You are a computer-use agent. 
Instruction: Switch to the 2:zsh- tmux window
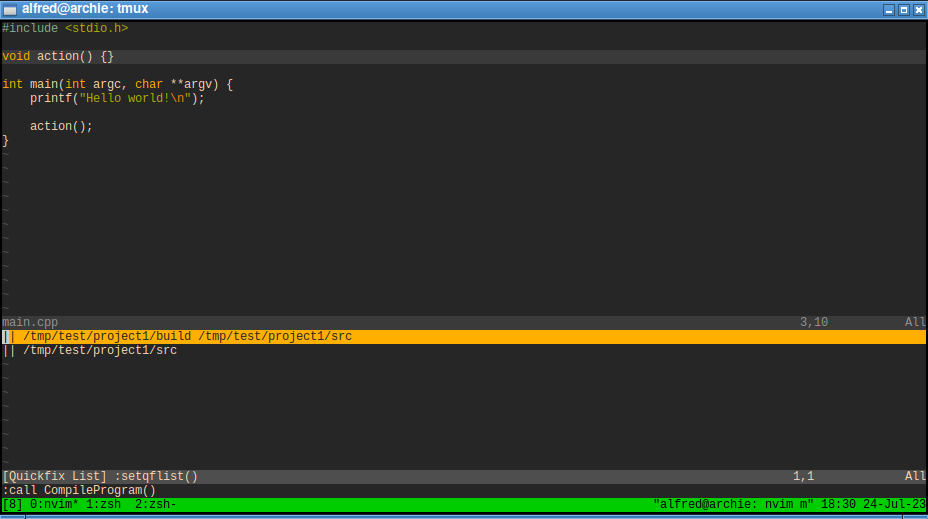(156, 504)
